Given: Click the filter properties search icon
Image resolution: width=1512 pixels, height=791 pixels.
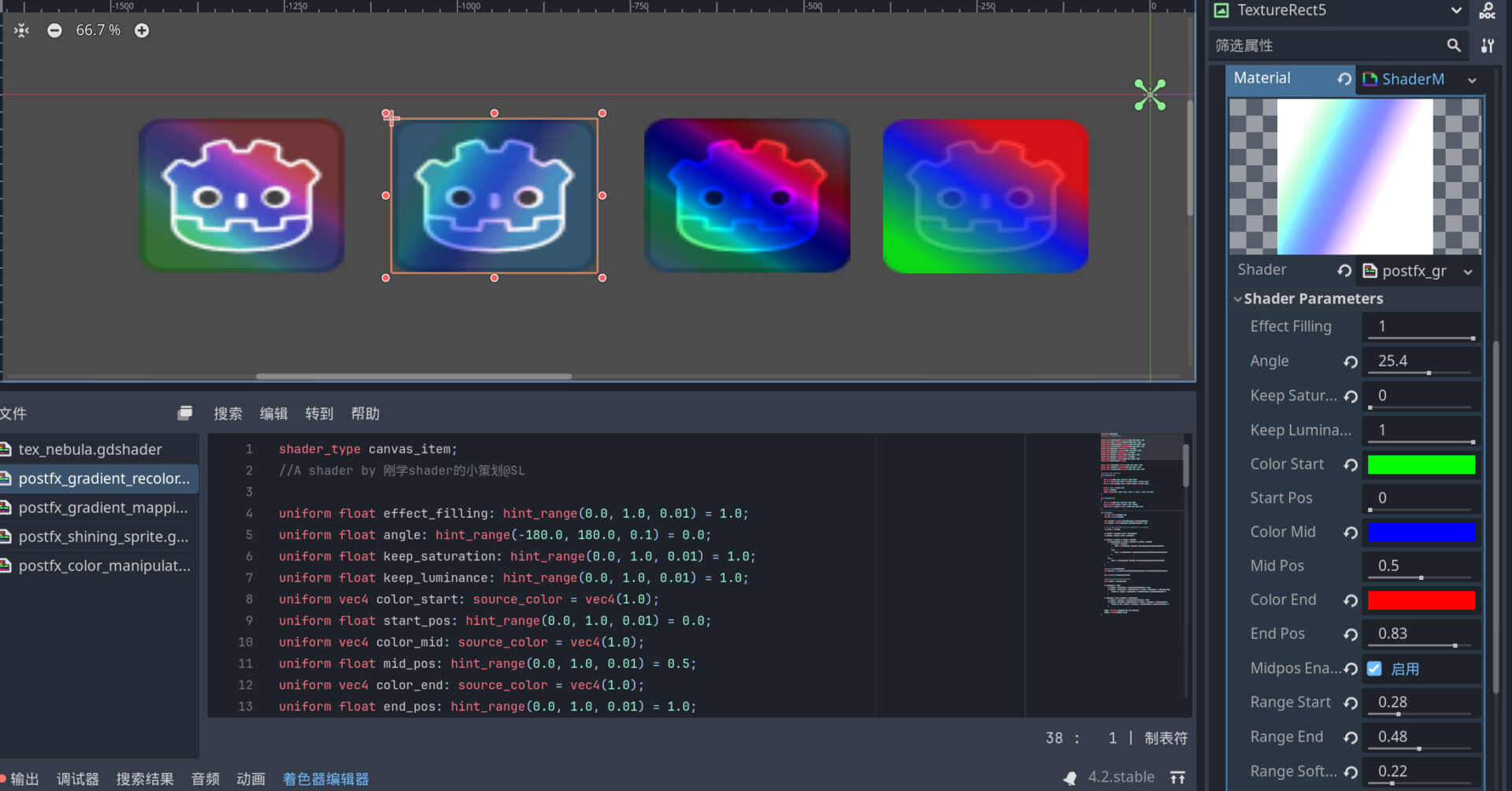Looking at the screenshot, I should pyautogui.click(x=1454, y=46).
